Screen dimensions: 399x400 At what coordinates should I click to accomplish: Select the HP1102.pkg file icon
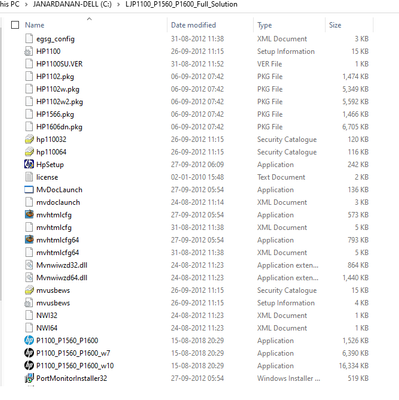(x=29, y=76)
